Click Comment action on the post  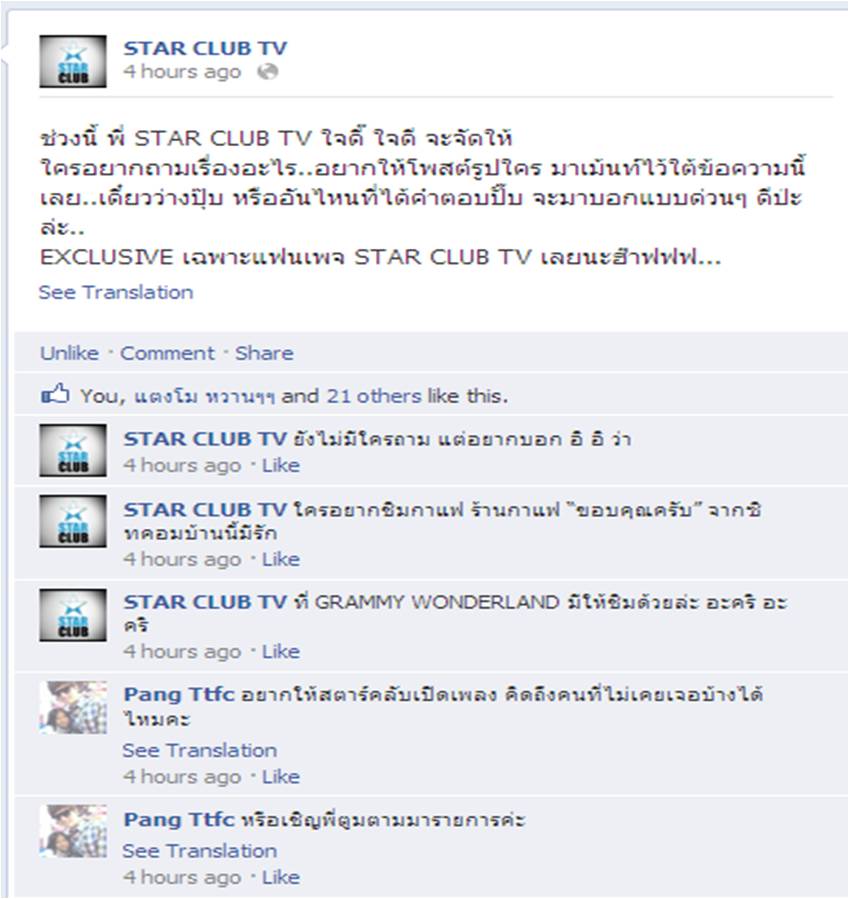(167, 353)
